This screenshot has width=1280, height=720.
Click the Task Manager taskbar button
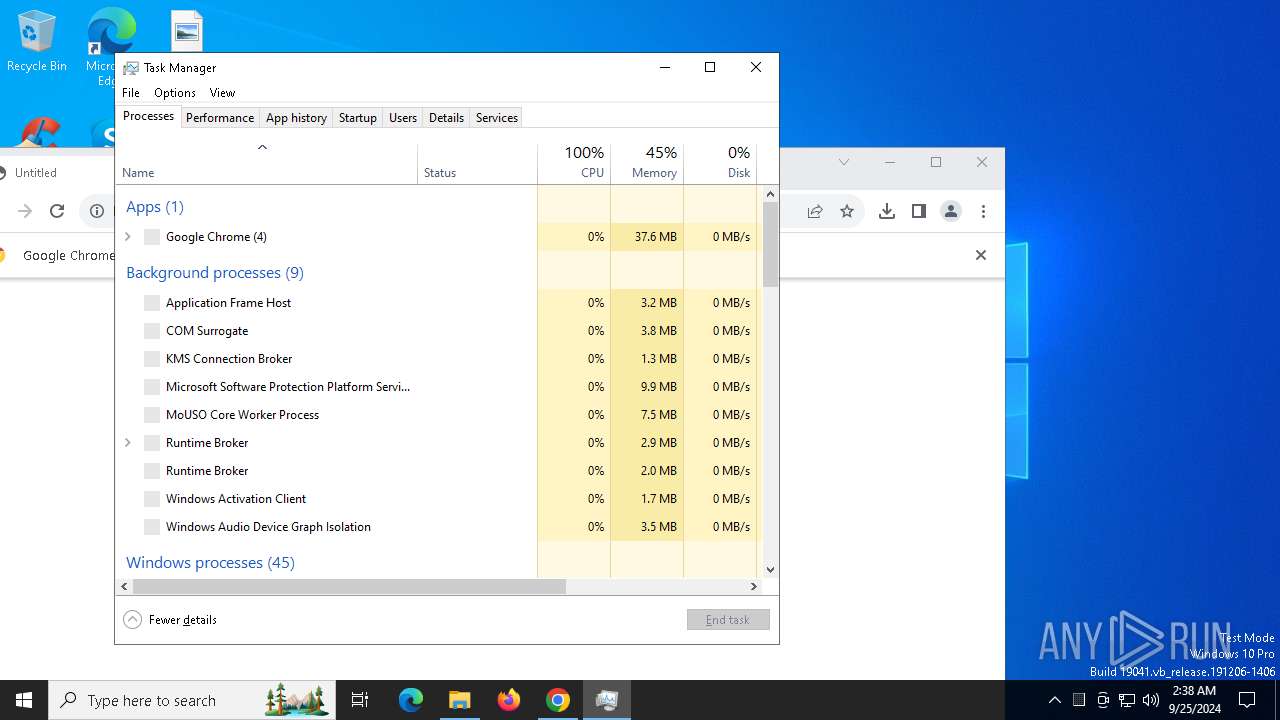click(x=606, y=700)
